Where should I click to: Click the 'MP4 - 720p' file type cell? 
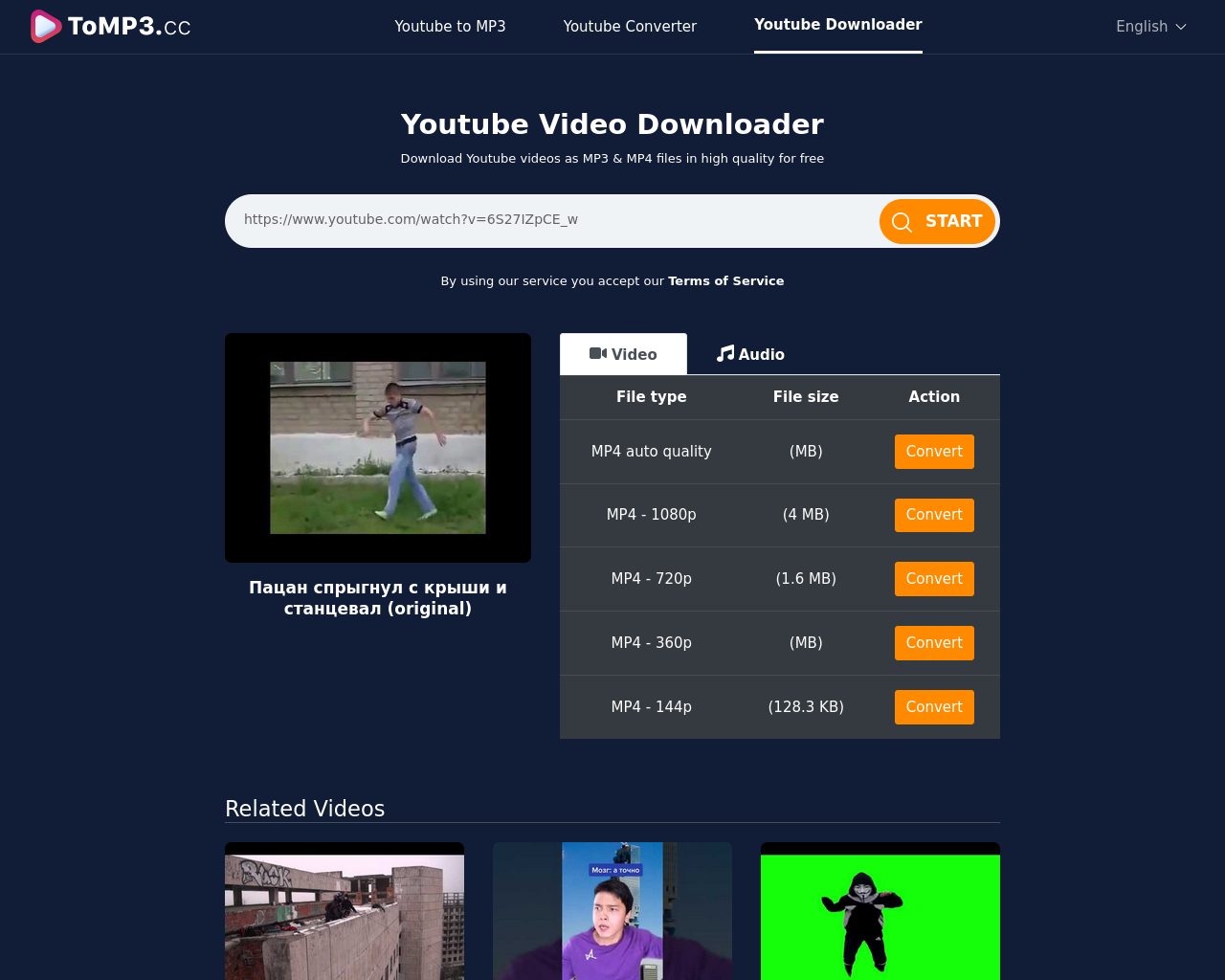(652, 579)
